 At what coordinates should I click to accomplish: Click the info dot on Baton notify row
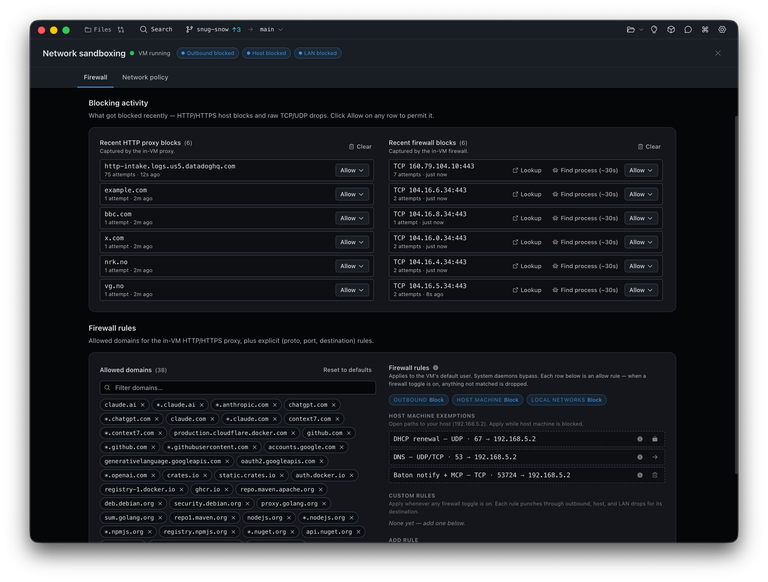point(640,476)
